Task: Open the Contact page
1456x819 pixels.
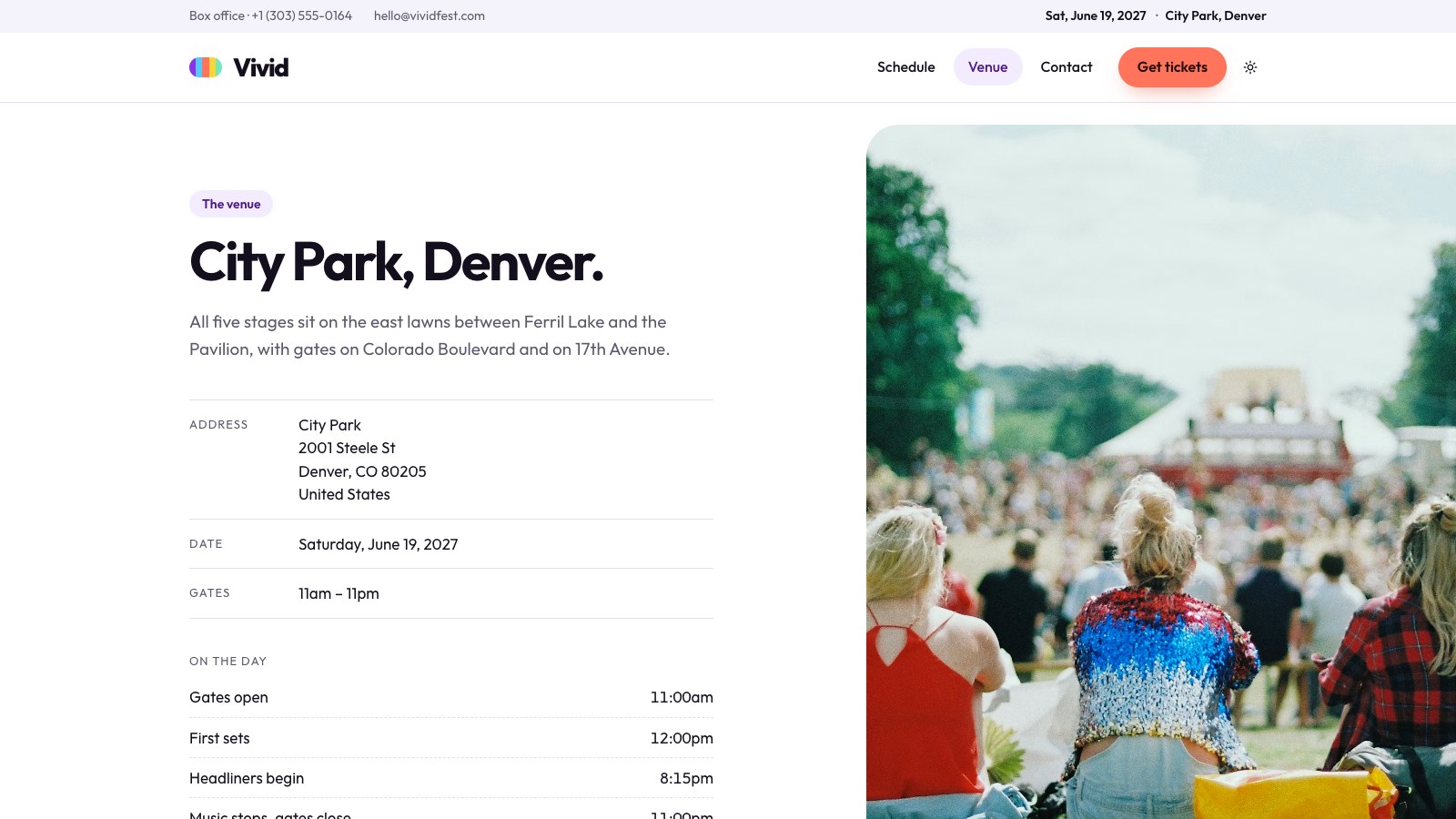Action: 1067,67
